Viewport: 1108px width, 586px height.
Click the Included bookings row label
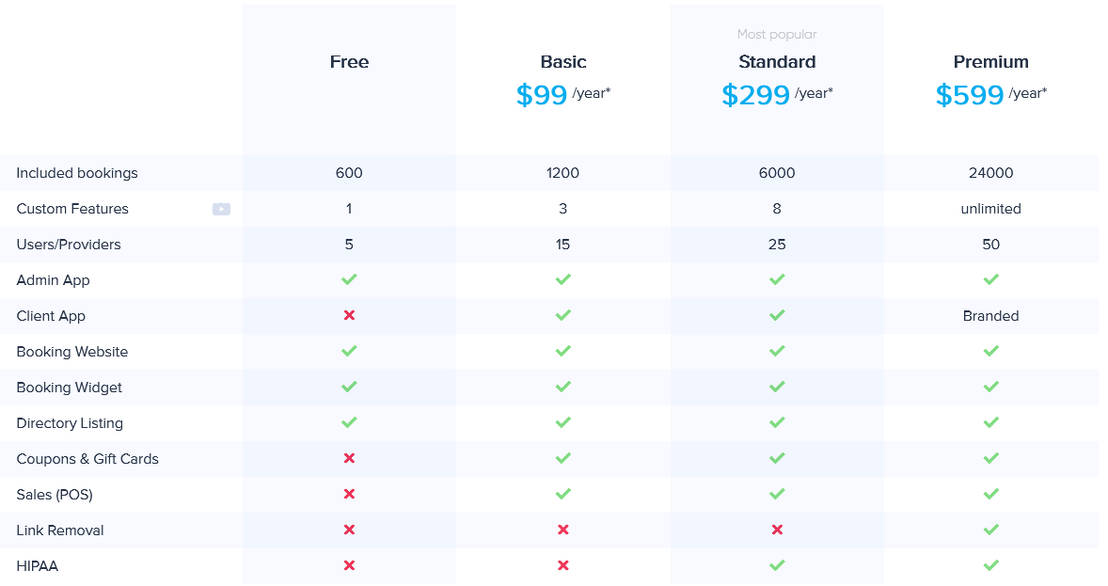[77, 173]
